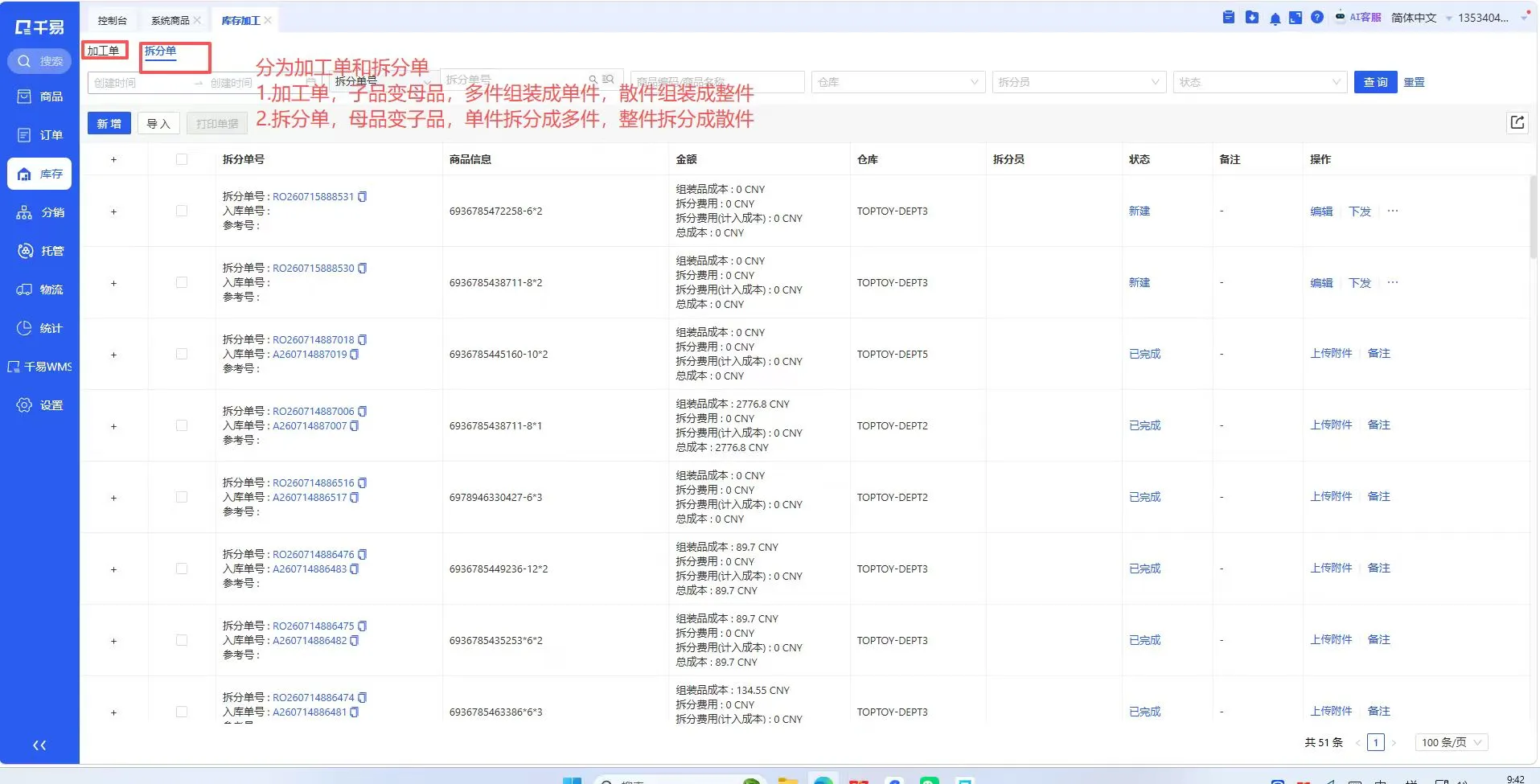Collapse the sidebar with the double-chevron icon
Image resolution: width=1540 pixels, height=784 pixels.
point(39,745)
